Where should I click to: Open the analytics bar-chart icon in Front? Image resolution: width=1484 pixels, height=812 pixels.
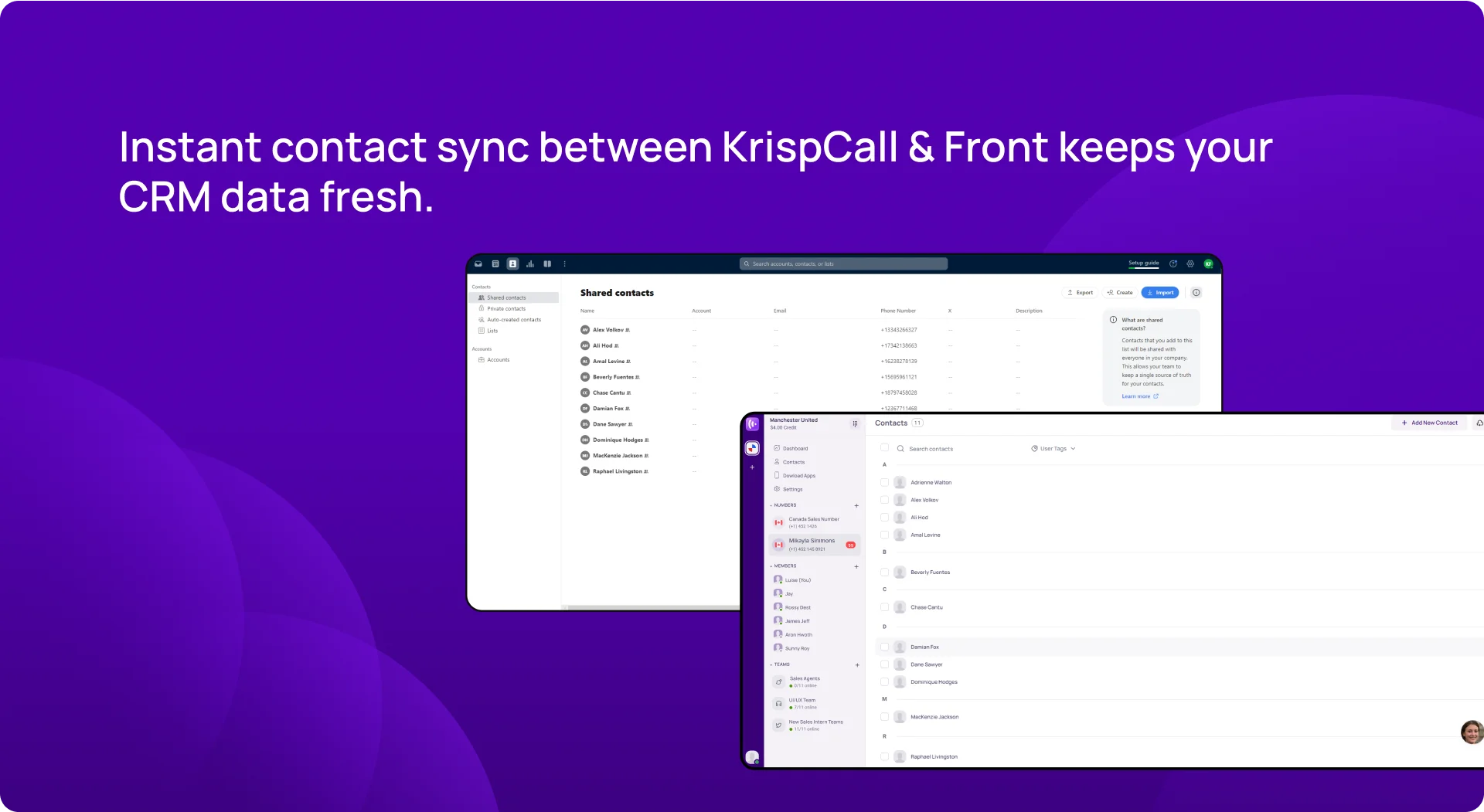(530, 263)
